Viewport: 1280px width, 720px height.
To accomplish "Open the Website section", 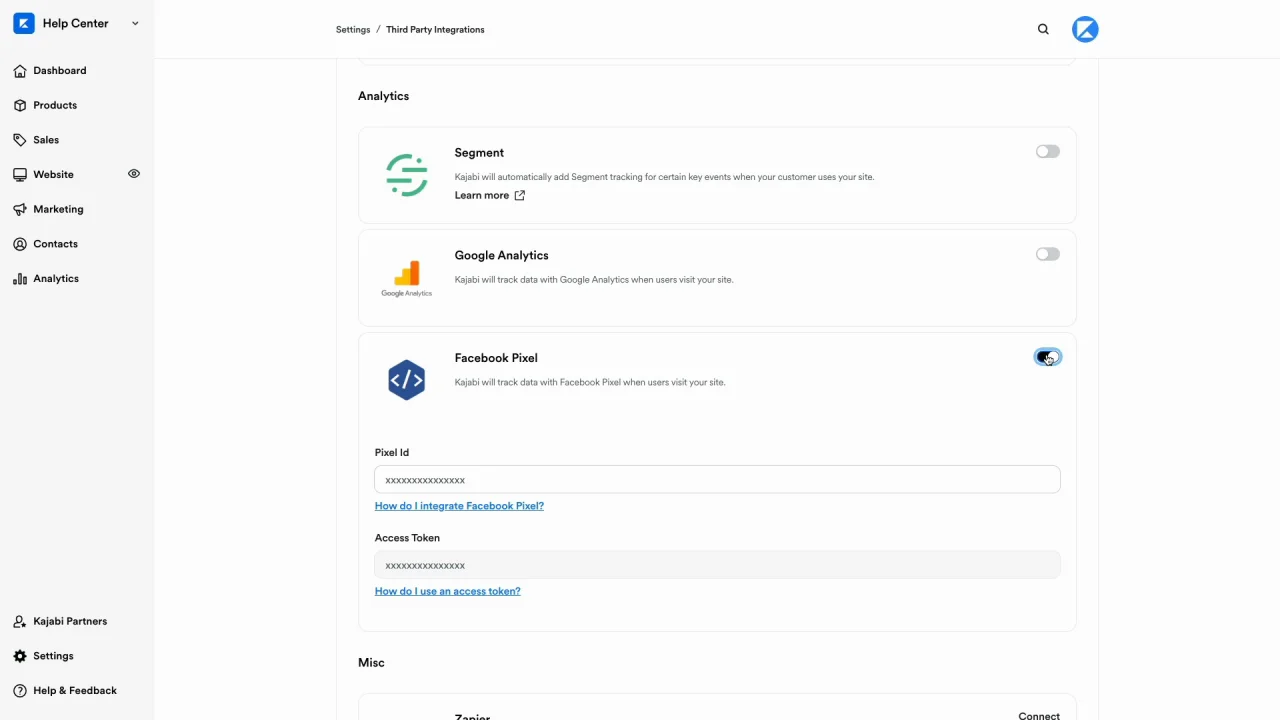I will 53,175.
